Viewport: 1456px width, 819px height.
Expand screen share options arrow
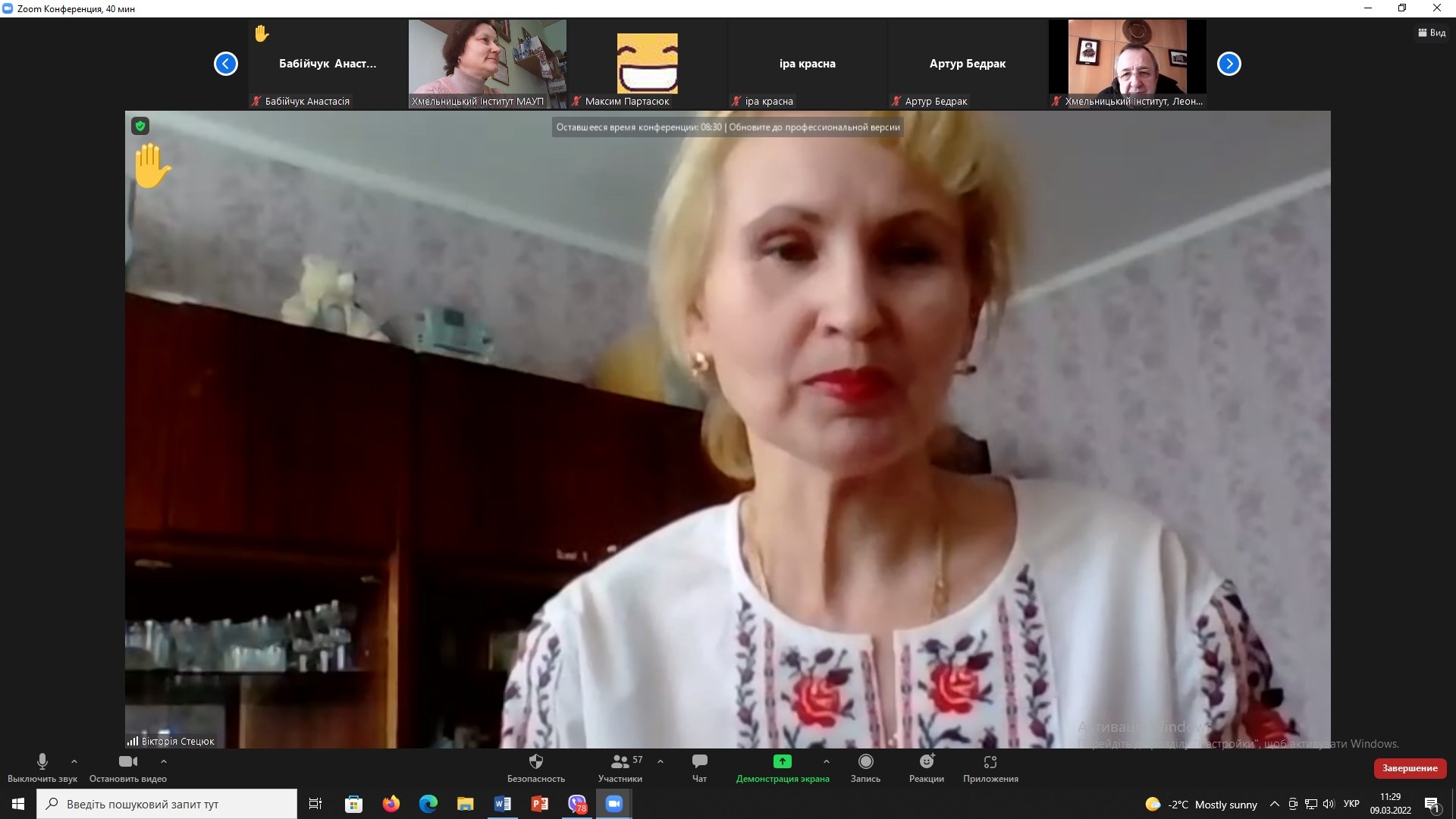827,761
